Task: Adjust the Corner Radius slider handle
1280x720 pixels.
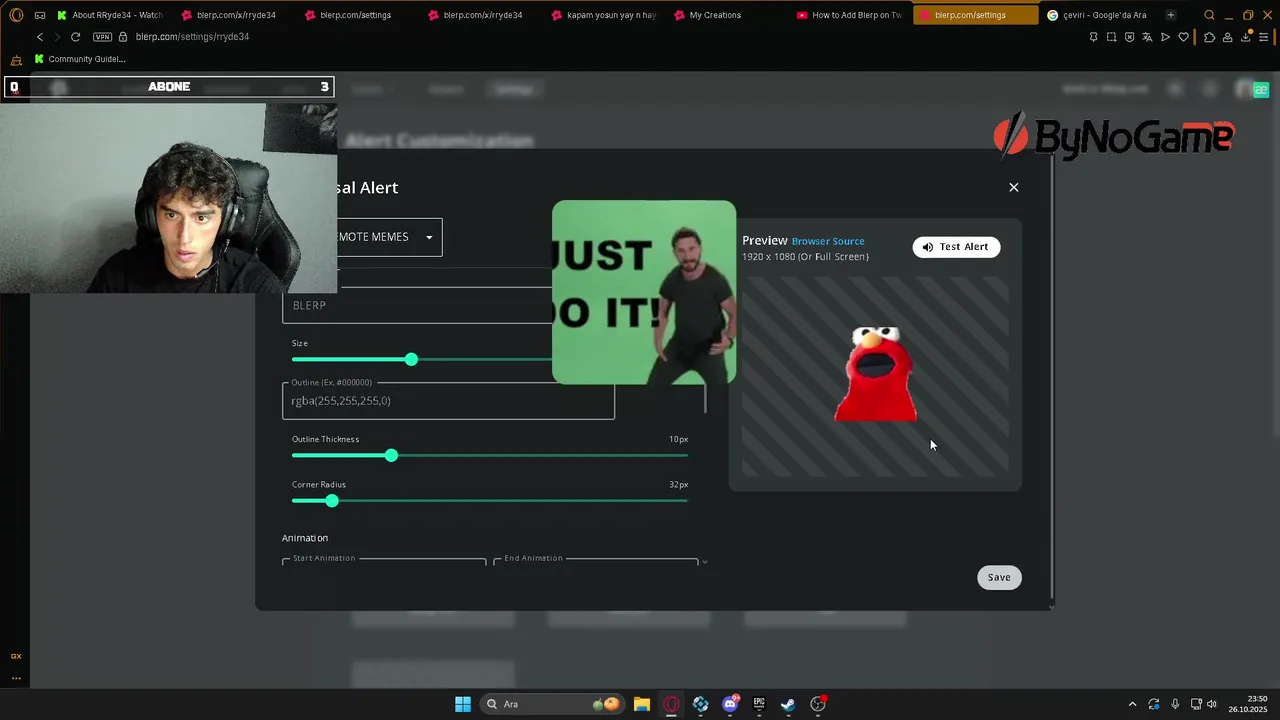Action: click(332, 500)
